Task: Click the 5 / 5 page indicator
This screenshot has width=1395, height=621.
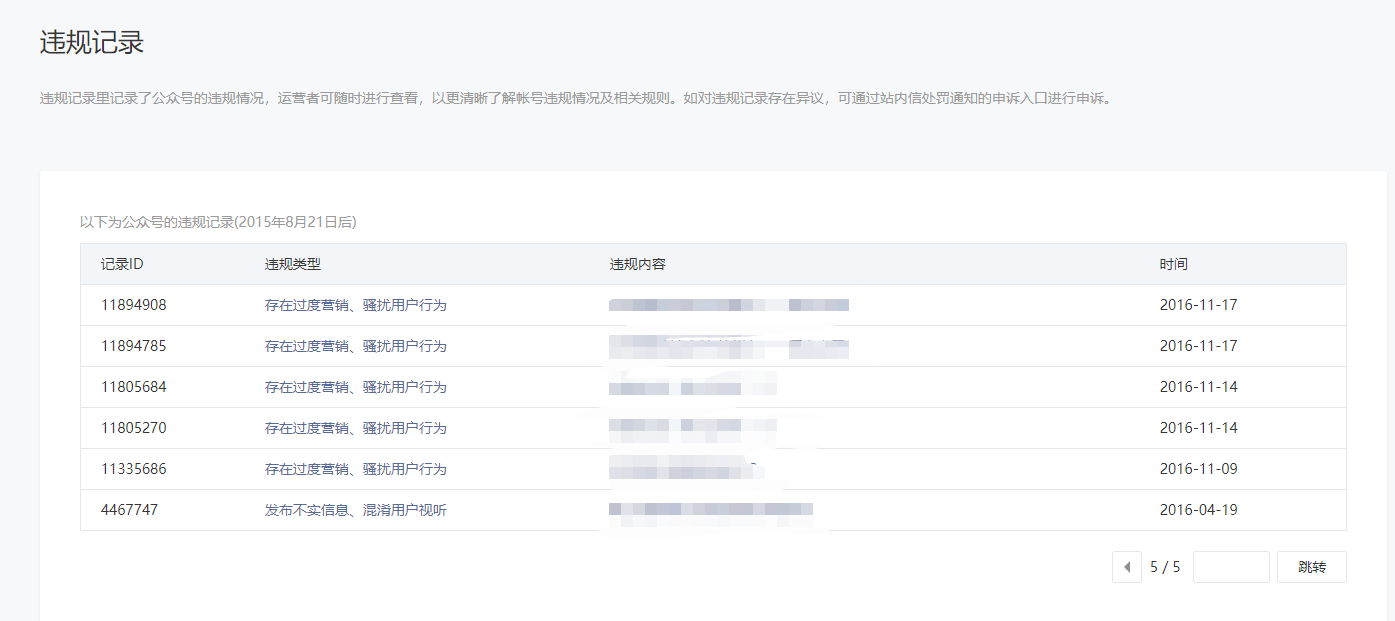Action: 1165,567
